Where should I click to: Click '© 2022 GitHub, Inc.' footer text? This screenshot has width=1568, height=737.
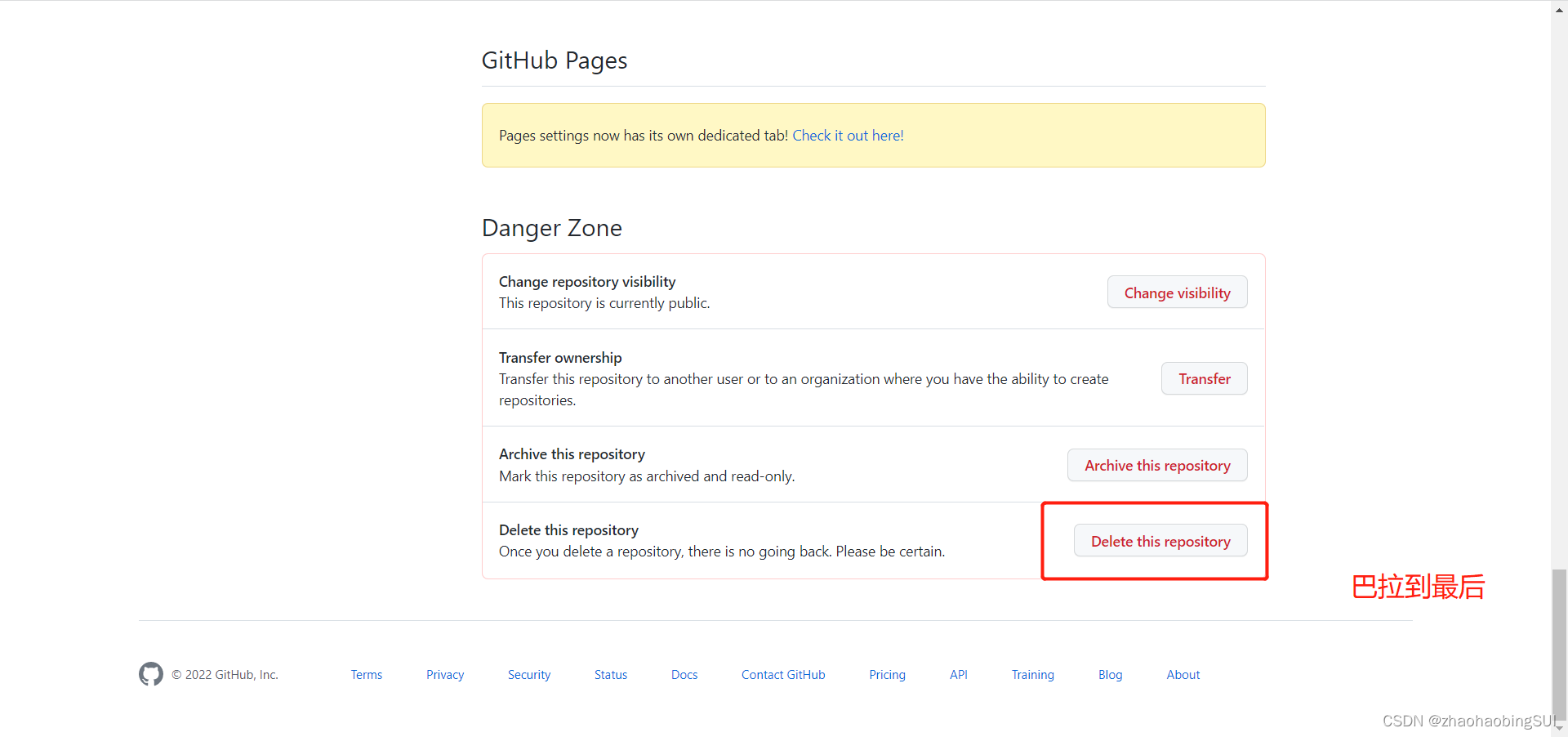pos(225,675)
